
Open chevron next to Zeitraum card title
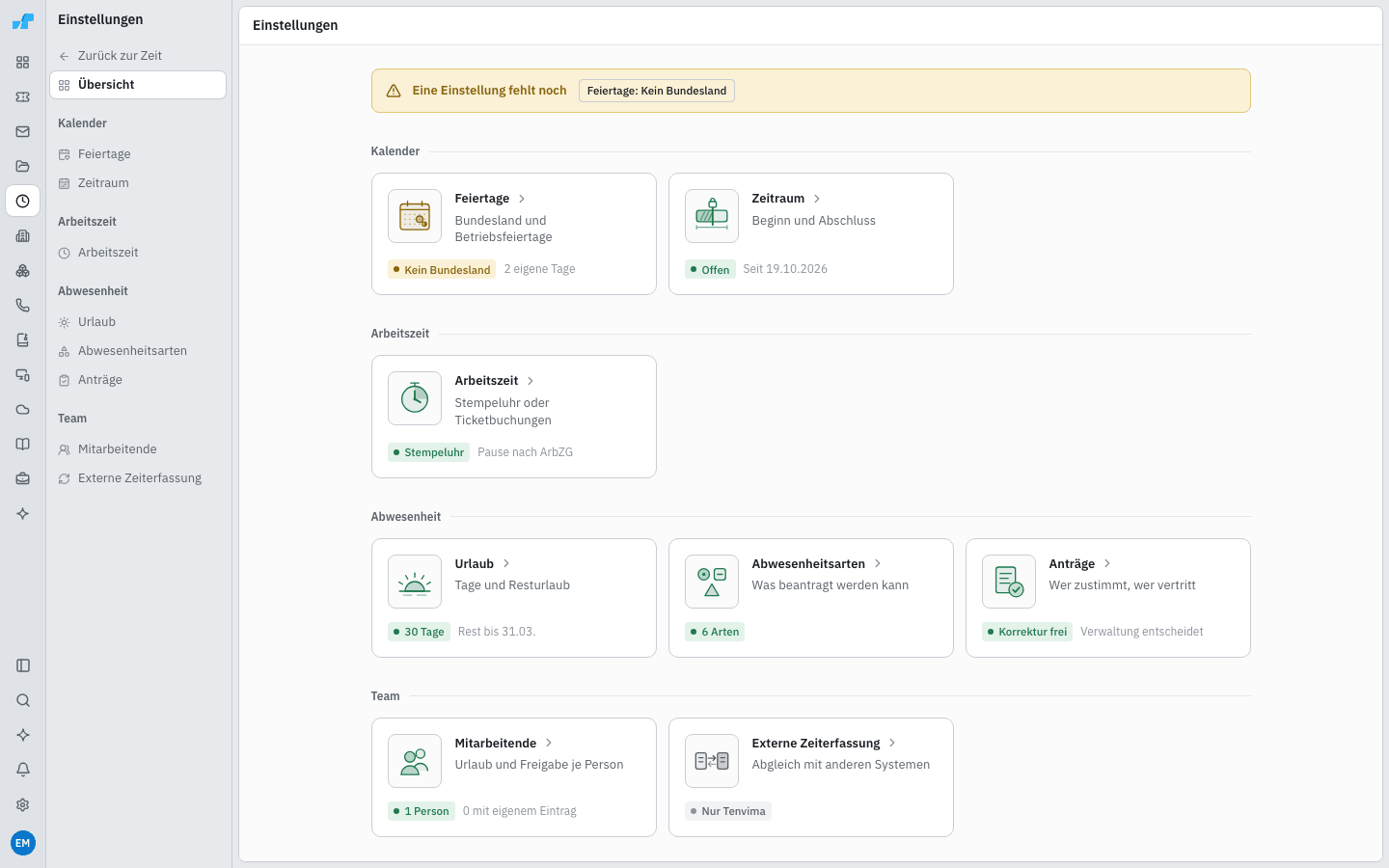(817, 199)
